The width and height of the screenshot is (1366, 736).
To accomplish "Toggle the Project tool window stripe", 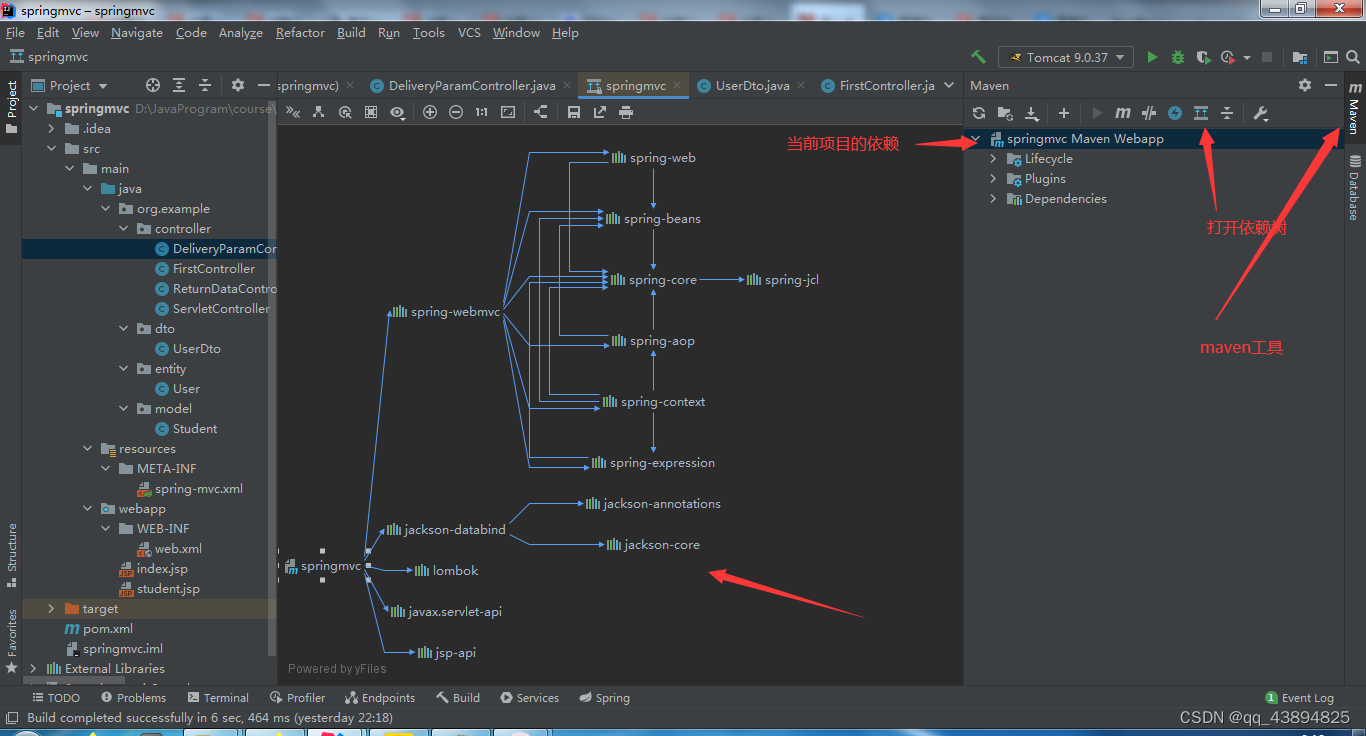I will 11,108.
